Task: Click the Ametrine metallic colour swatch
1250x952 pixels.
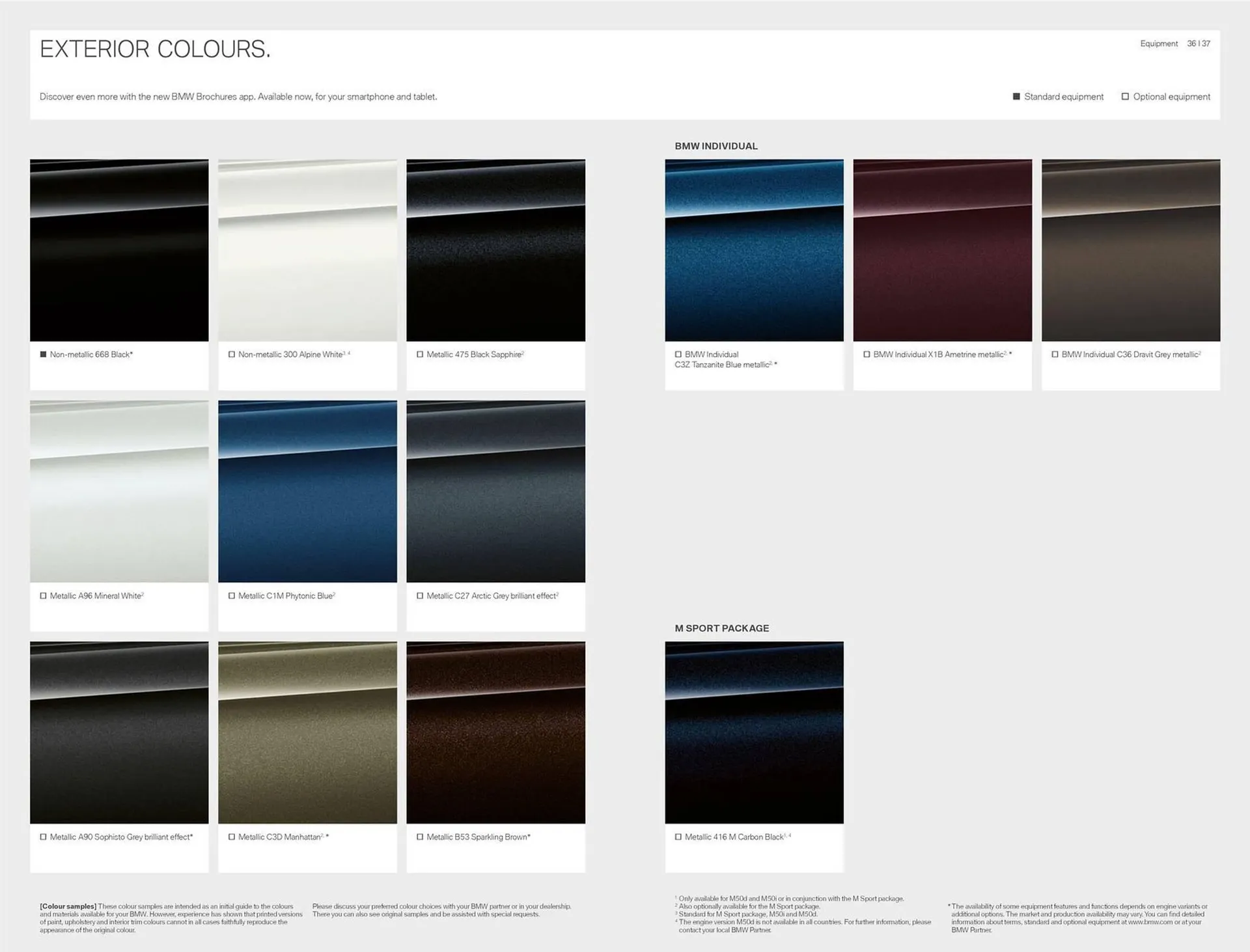Action: pos(942,250)
